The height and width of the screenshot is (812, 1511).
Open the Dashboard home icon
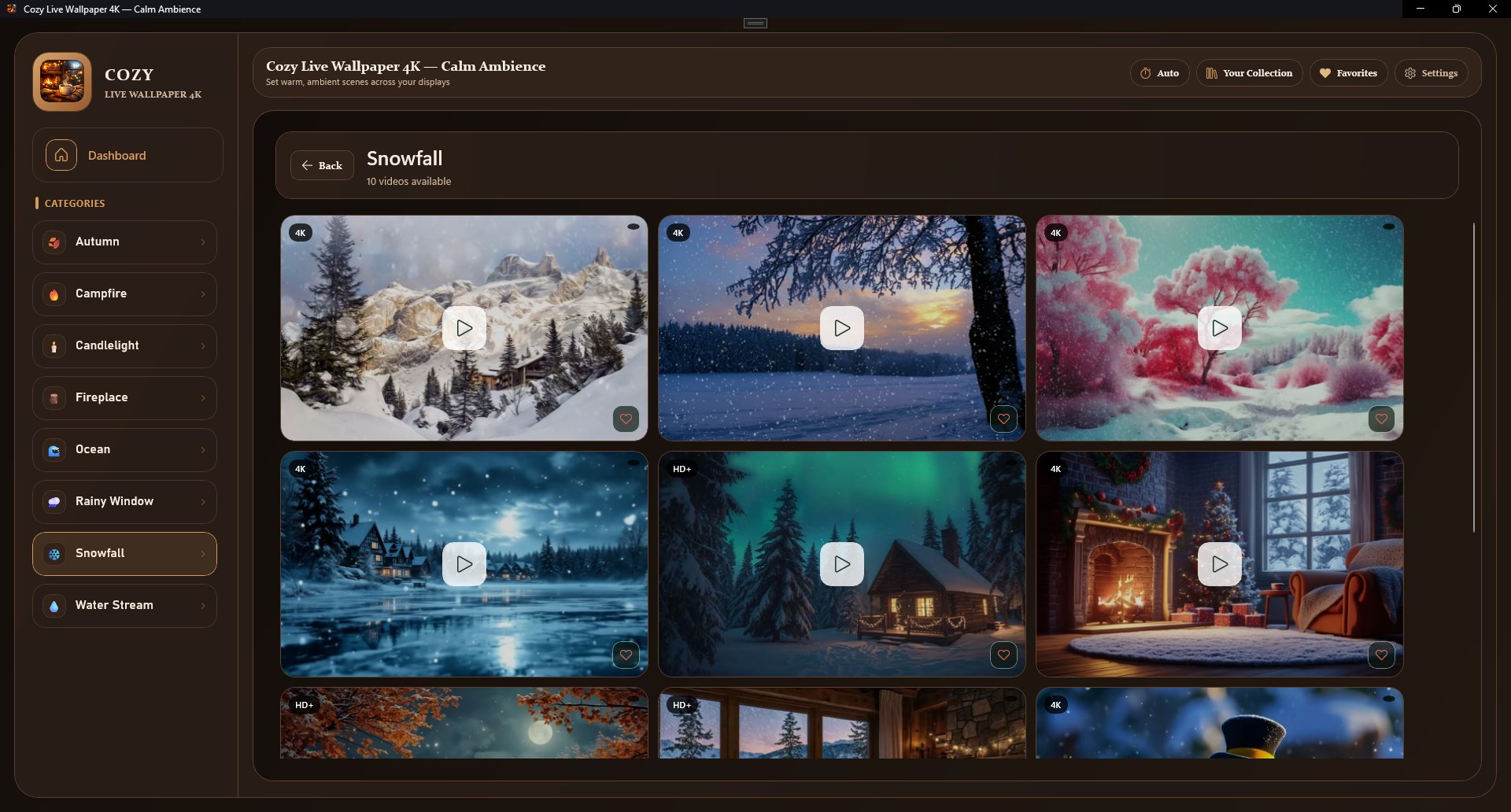pos(61,155)
